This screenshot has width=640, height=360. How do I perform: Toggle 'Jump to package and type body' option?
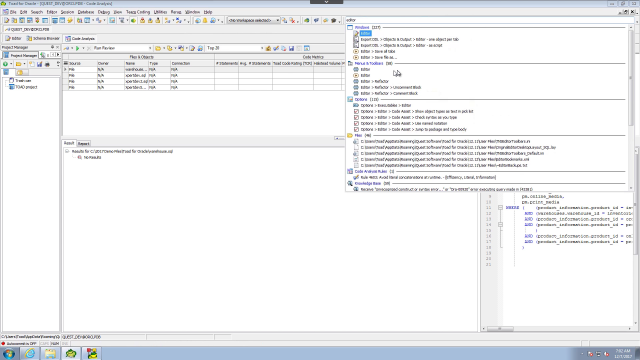356,129
